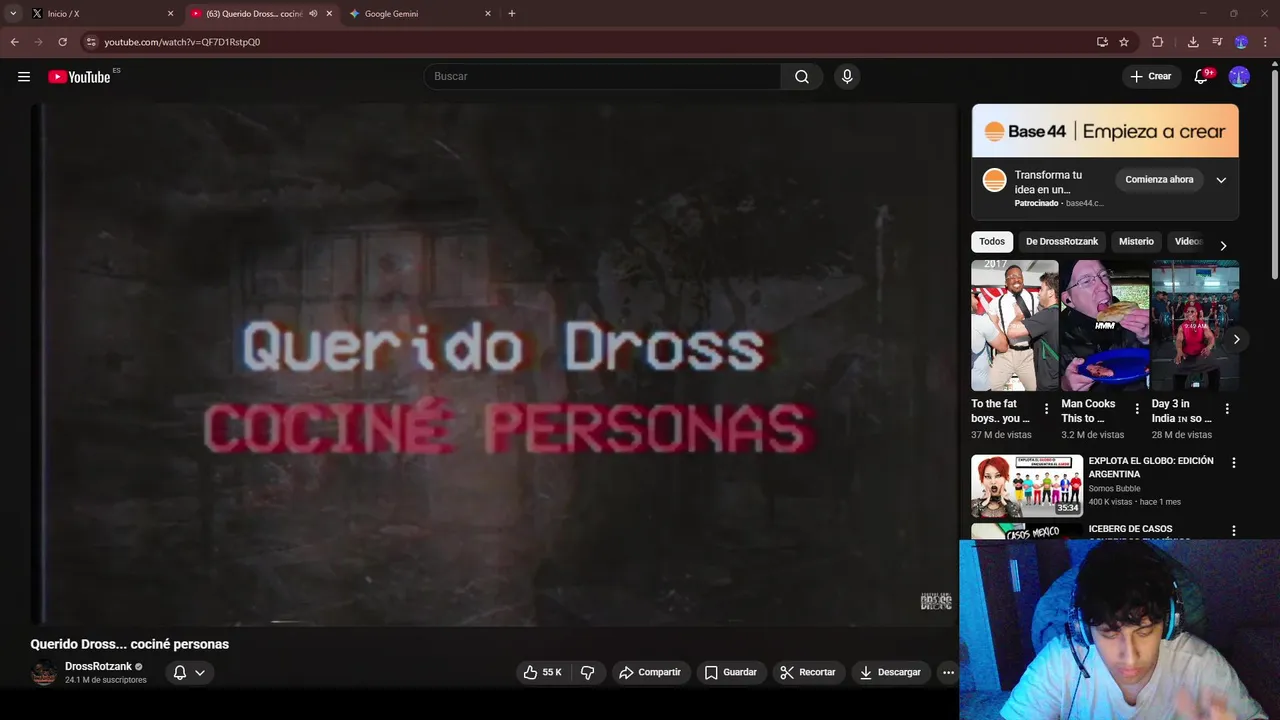This screenshot has width=1280, height=720.
Task: Open DrossRotzank channel name link
Action: coord(98,667)
